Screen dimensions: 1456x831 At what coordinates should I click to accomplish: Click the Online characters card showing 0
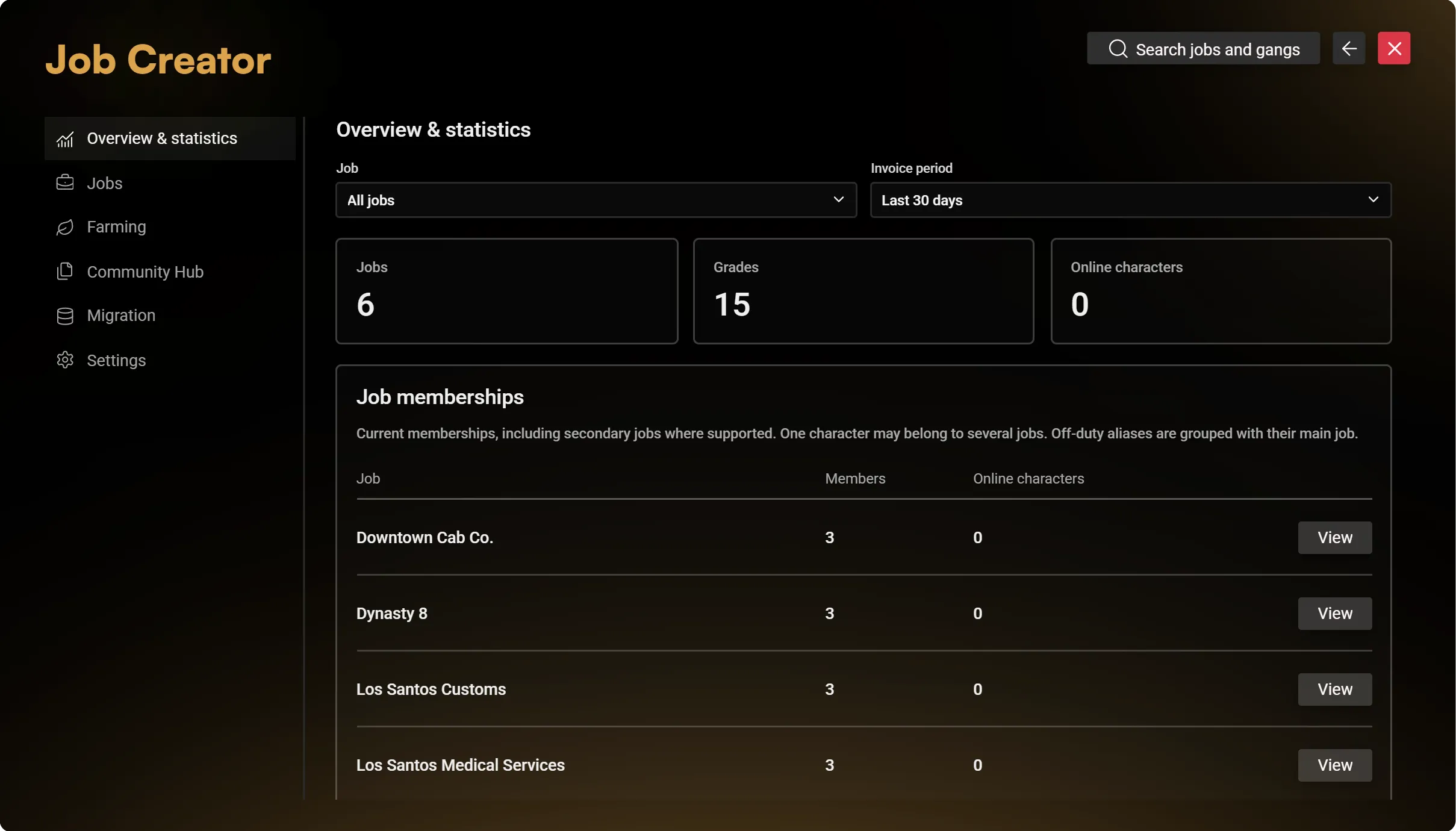pyautogui.click(x=1221, y=291)
